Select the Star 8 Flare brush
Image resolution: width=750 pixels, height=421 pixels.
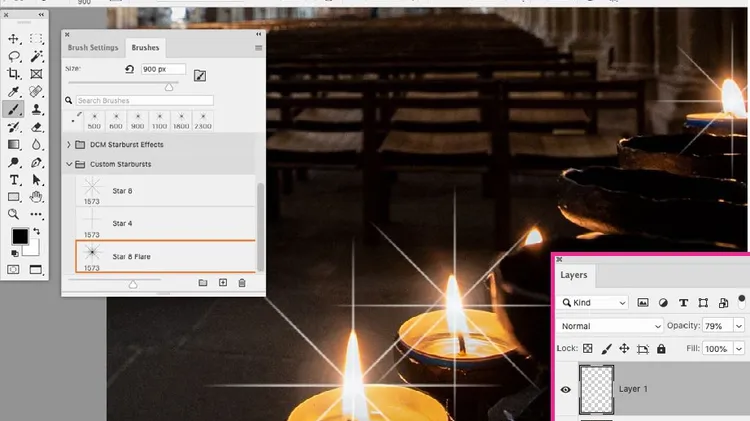click(165, 256)
